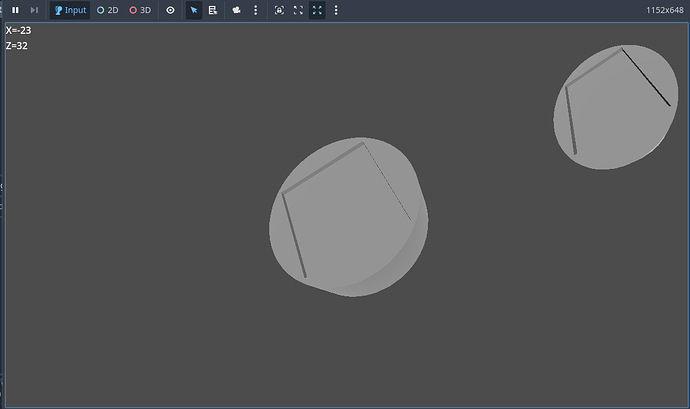The width and height of the screenshot is (690, 409).
Task: Click the 1152x648 resolution label
Action: [x=665, y=10]
